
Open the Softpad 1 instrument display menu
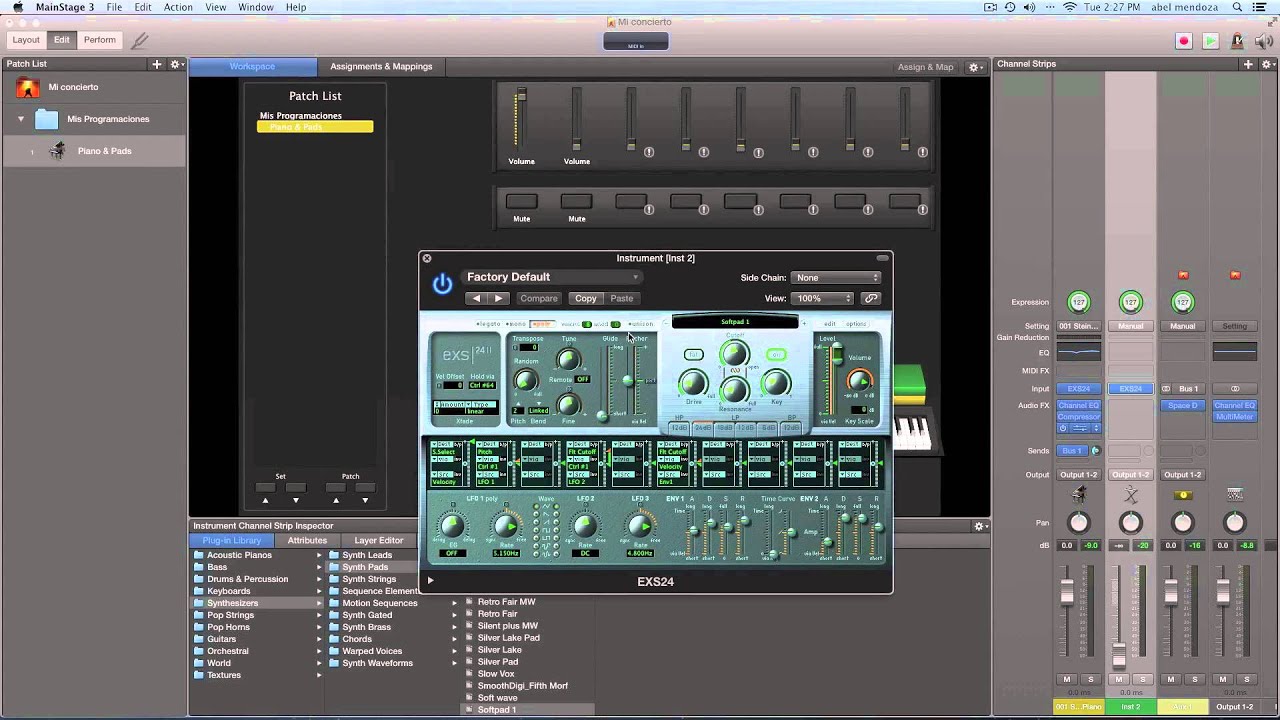pos(735,322)
